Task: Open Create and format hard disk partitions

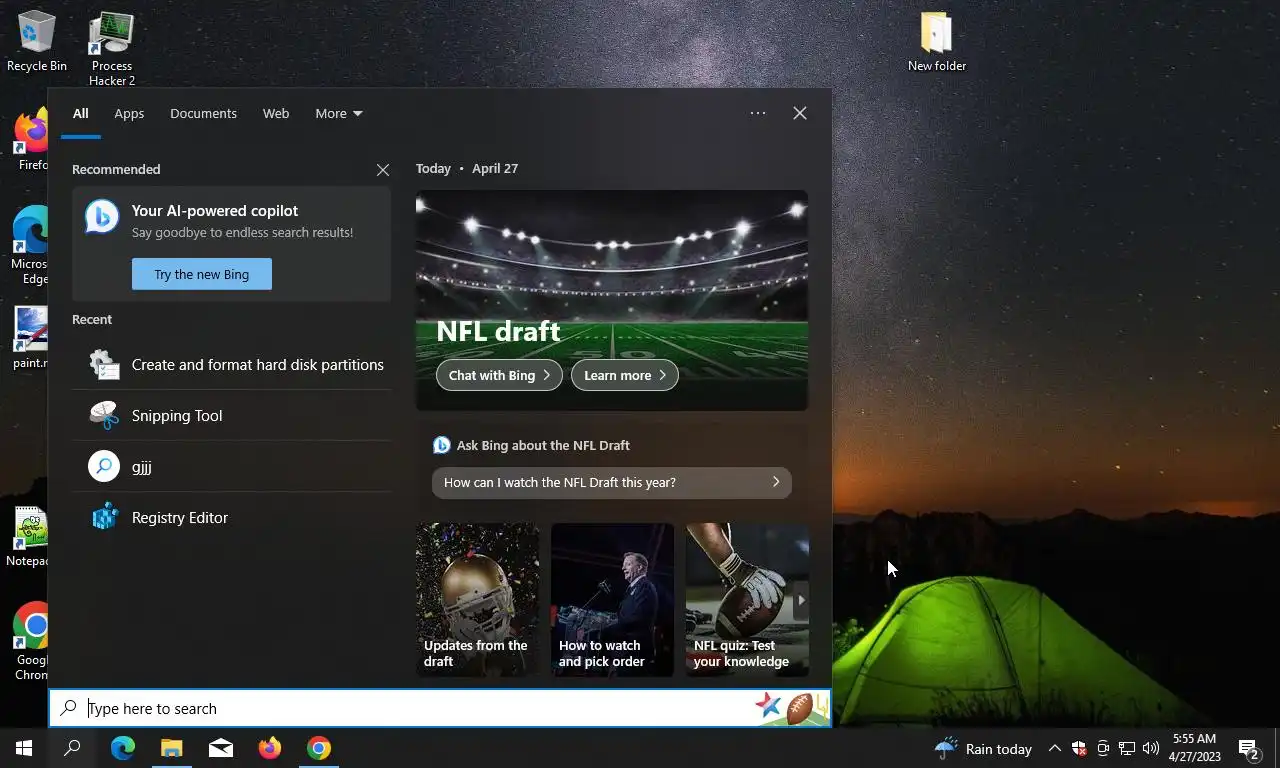Action: click(232, 365)
